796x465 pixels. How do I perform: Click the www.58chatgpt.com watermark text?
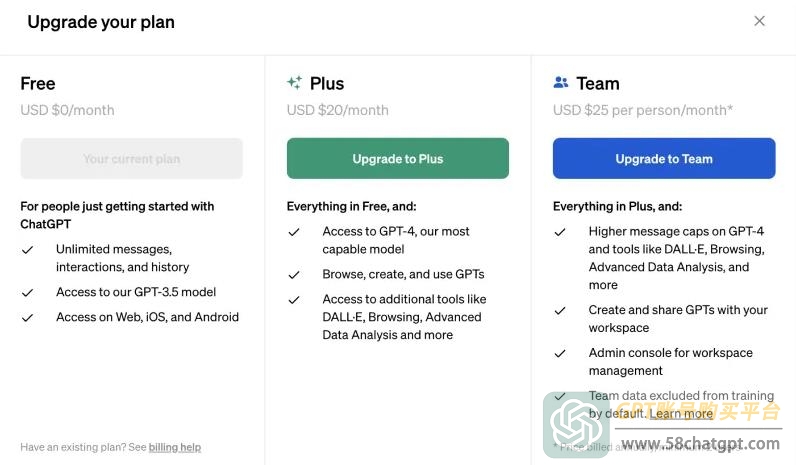[x=701, y=444]
